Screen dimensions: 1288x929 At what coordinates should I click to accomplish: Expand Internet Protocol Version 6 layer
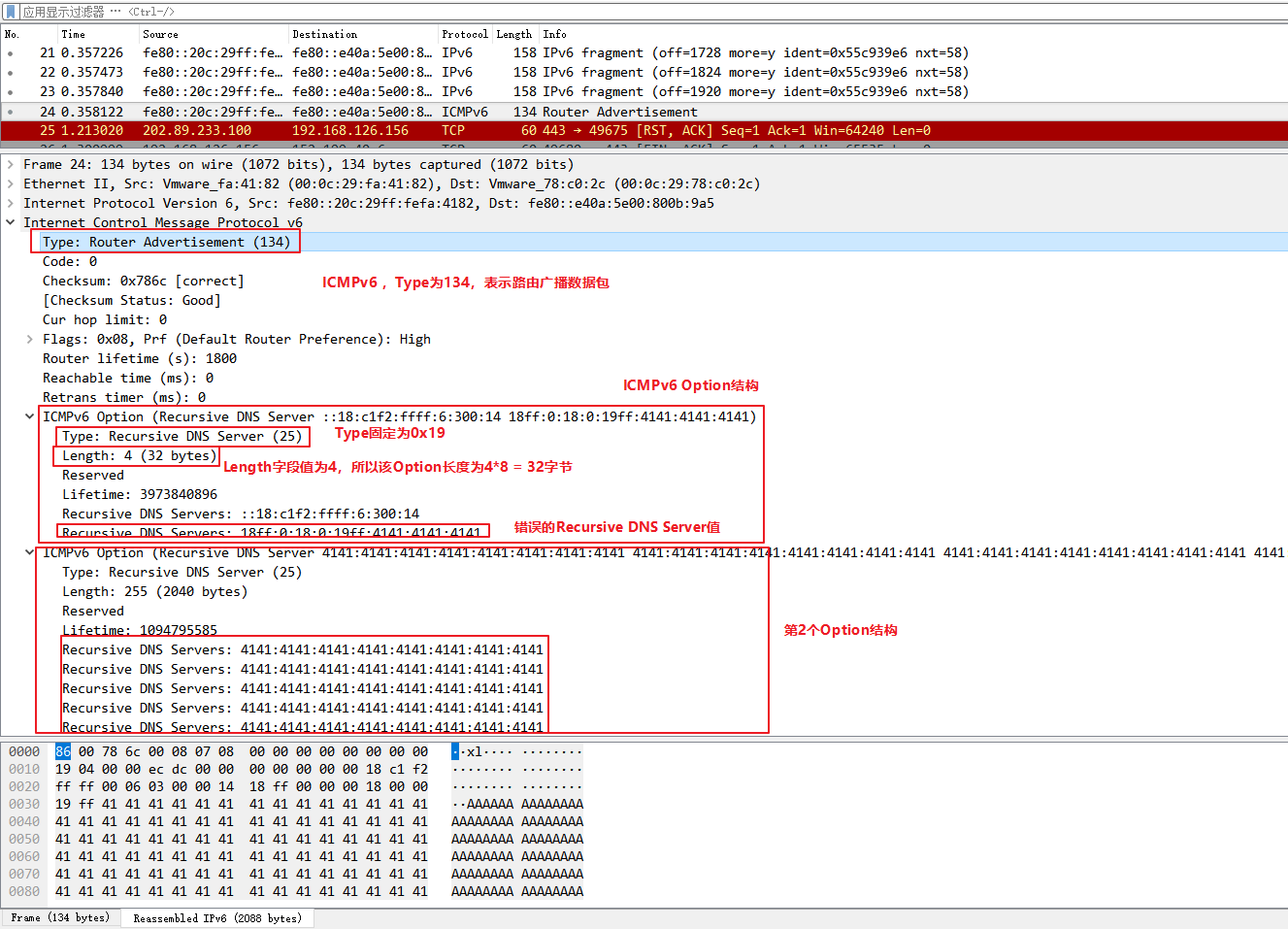click(x=10, y=203)
